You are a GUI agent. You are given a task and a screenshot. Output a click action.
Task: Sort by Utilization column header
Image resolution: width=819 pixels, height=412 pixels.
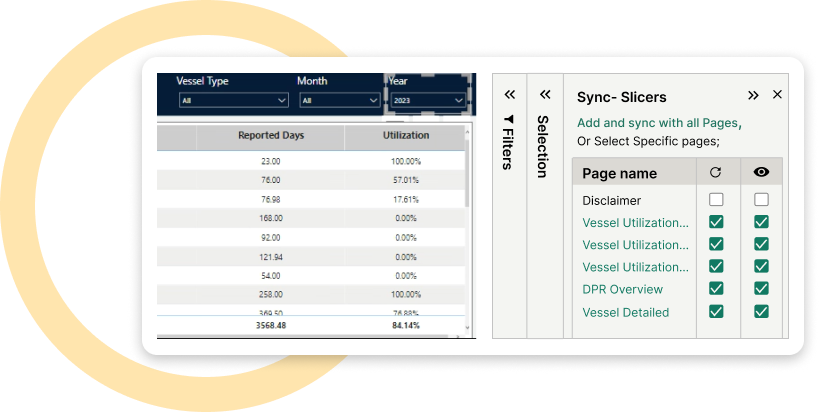pyautogui.click(x=406, y=135)
